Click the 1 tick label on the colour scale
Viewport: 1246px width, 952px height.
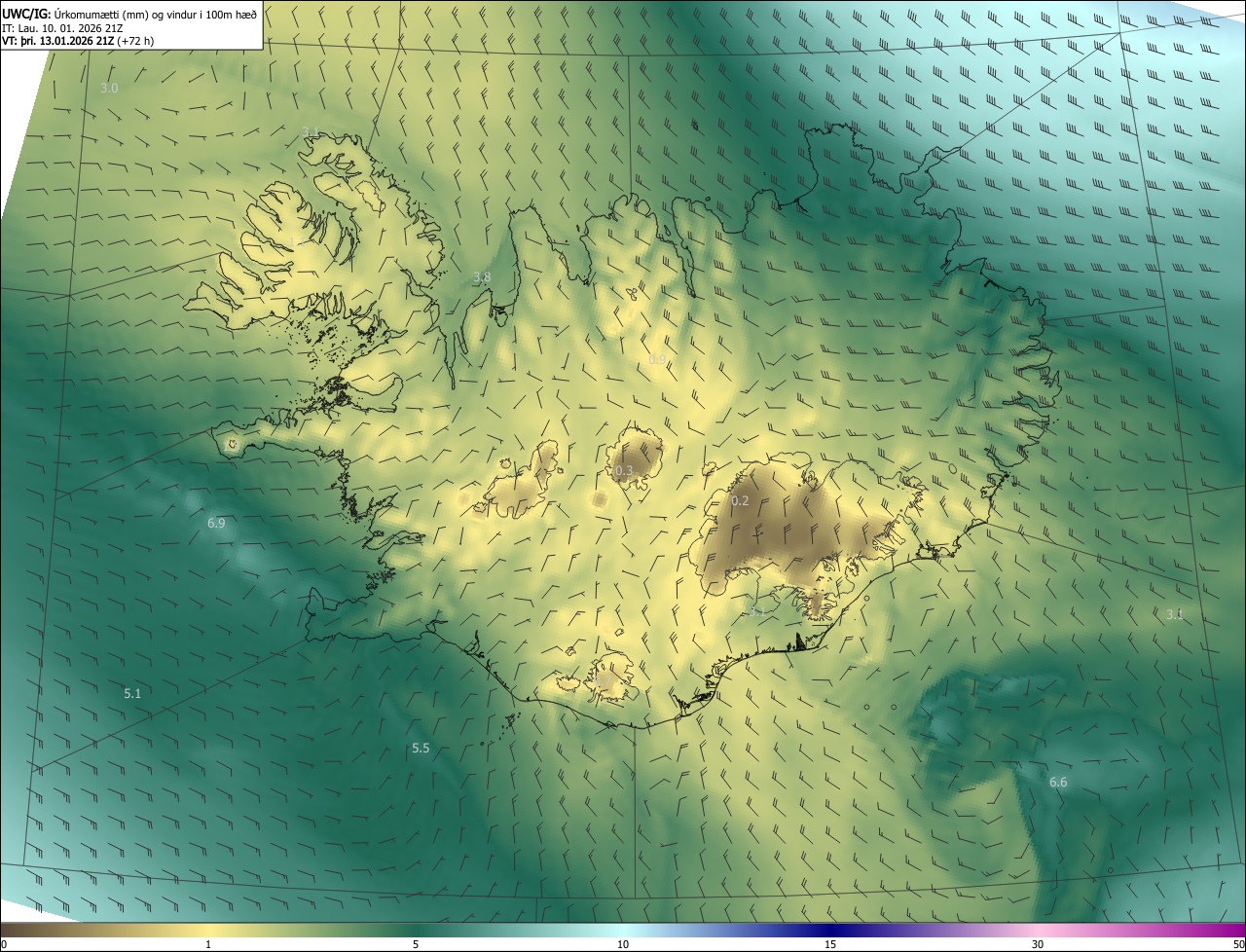(x=208, y=944)
